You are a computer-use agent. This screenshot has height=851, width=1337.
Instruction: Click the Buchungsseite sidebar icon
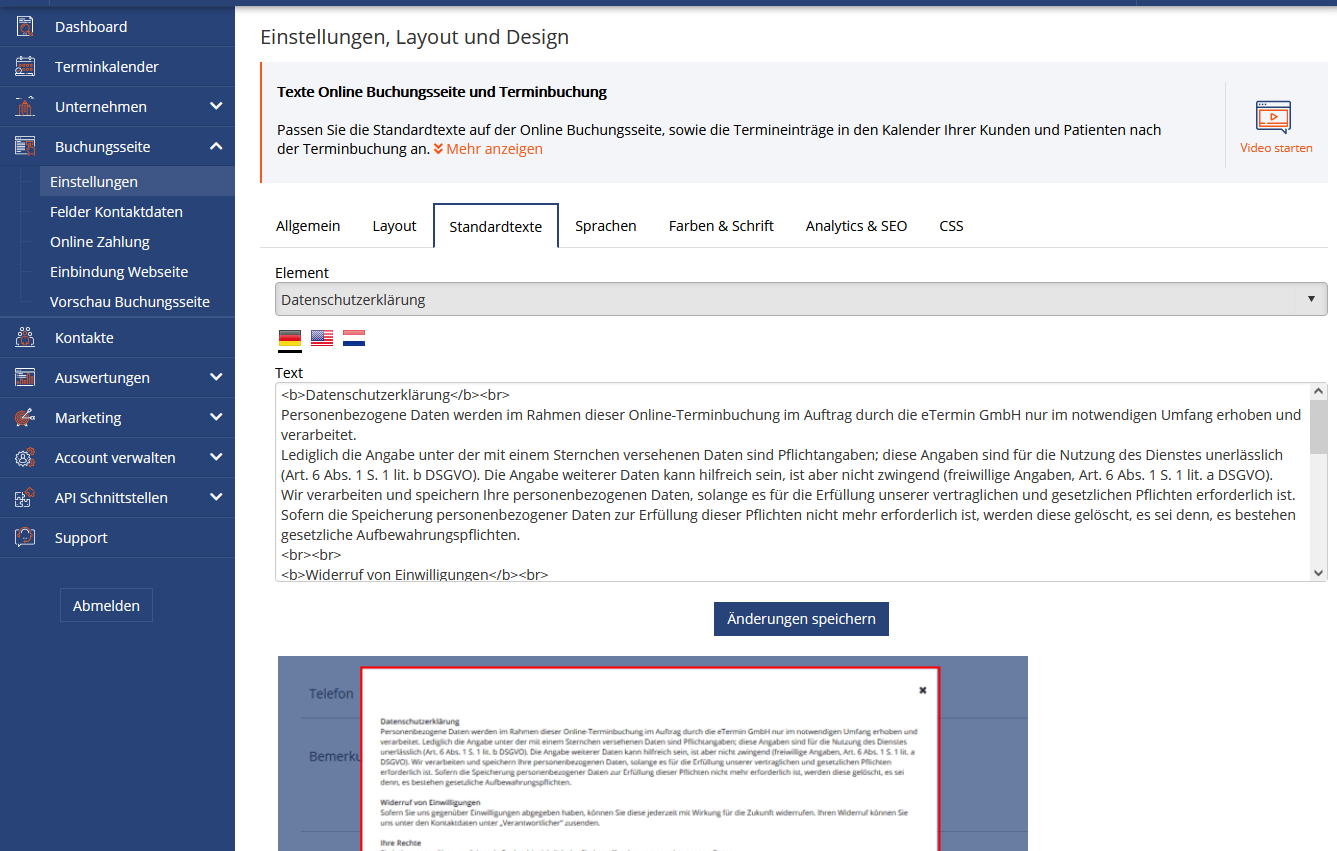25,147
